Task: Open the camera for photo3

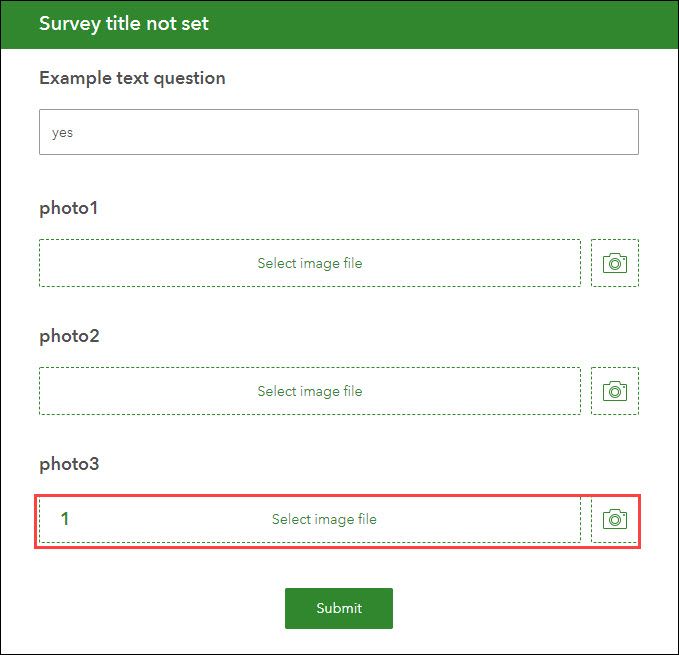Action: click(615, 519)
